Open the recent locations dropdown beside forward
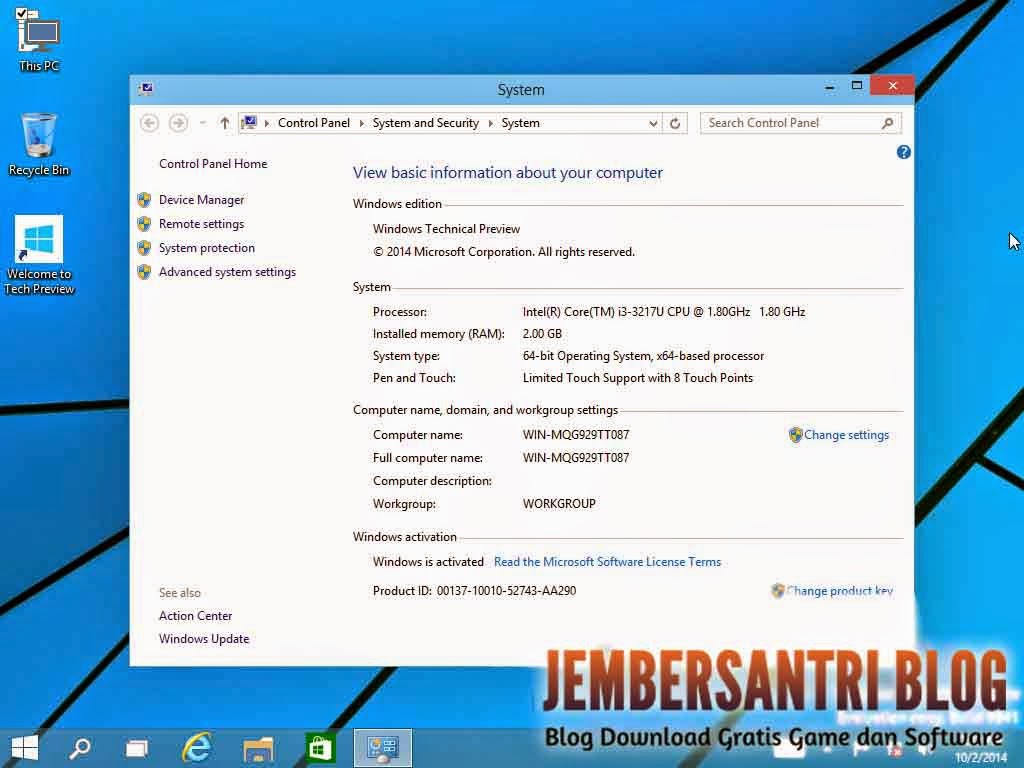 (199, 122)
